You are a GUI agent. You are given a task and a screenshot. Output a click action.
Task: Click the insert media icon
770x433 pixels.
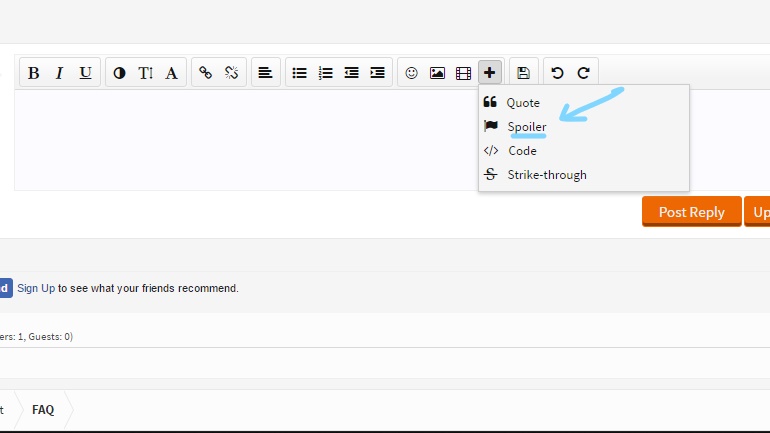pos(464,73)
